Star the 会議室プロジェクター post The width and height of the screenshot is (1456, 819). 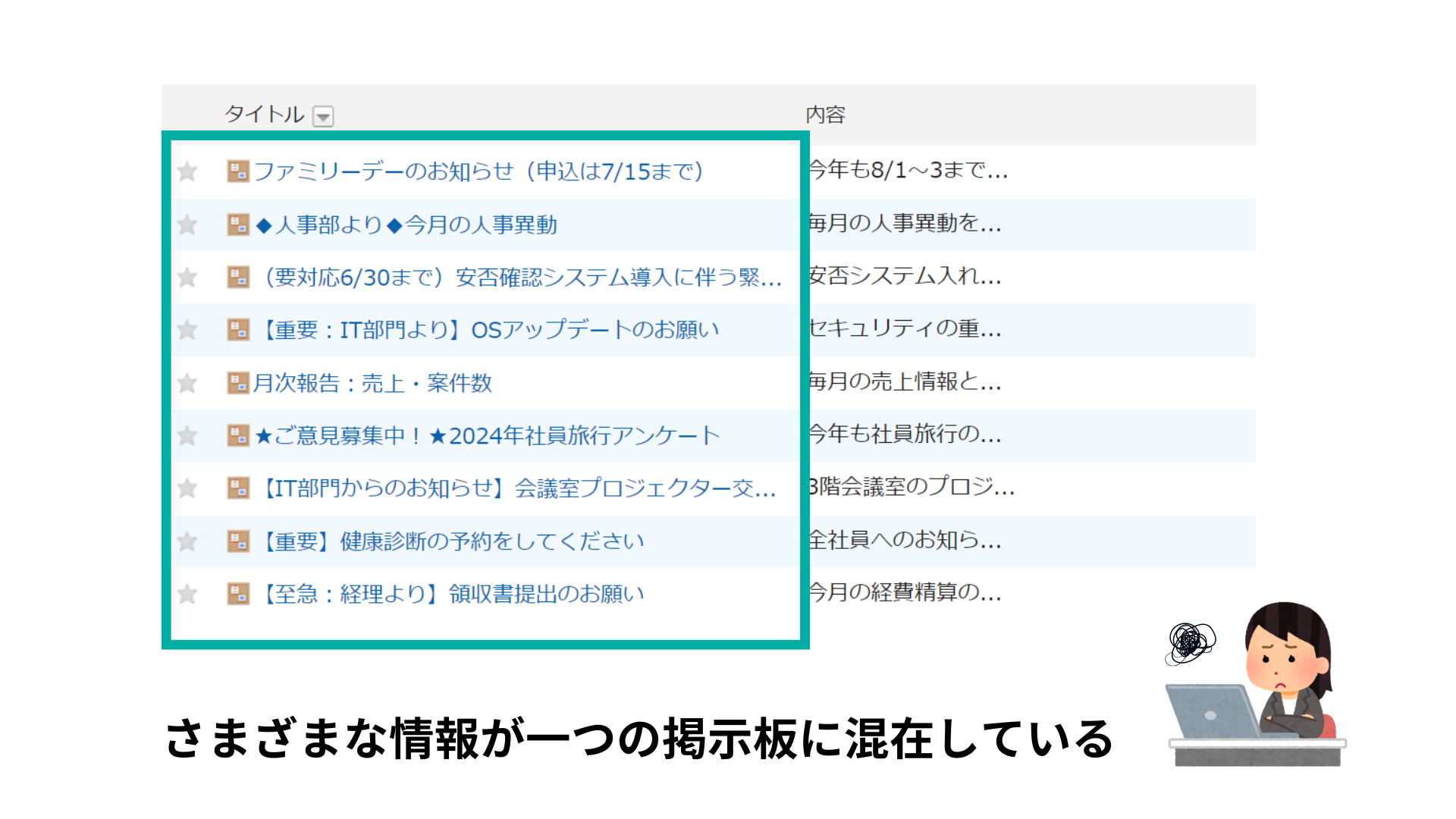tap(187, 488)
